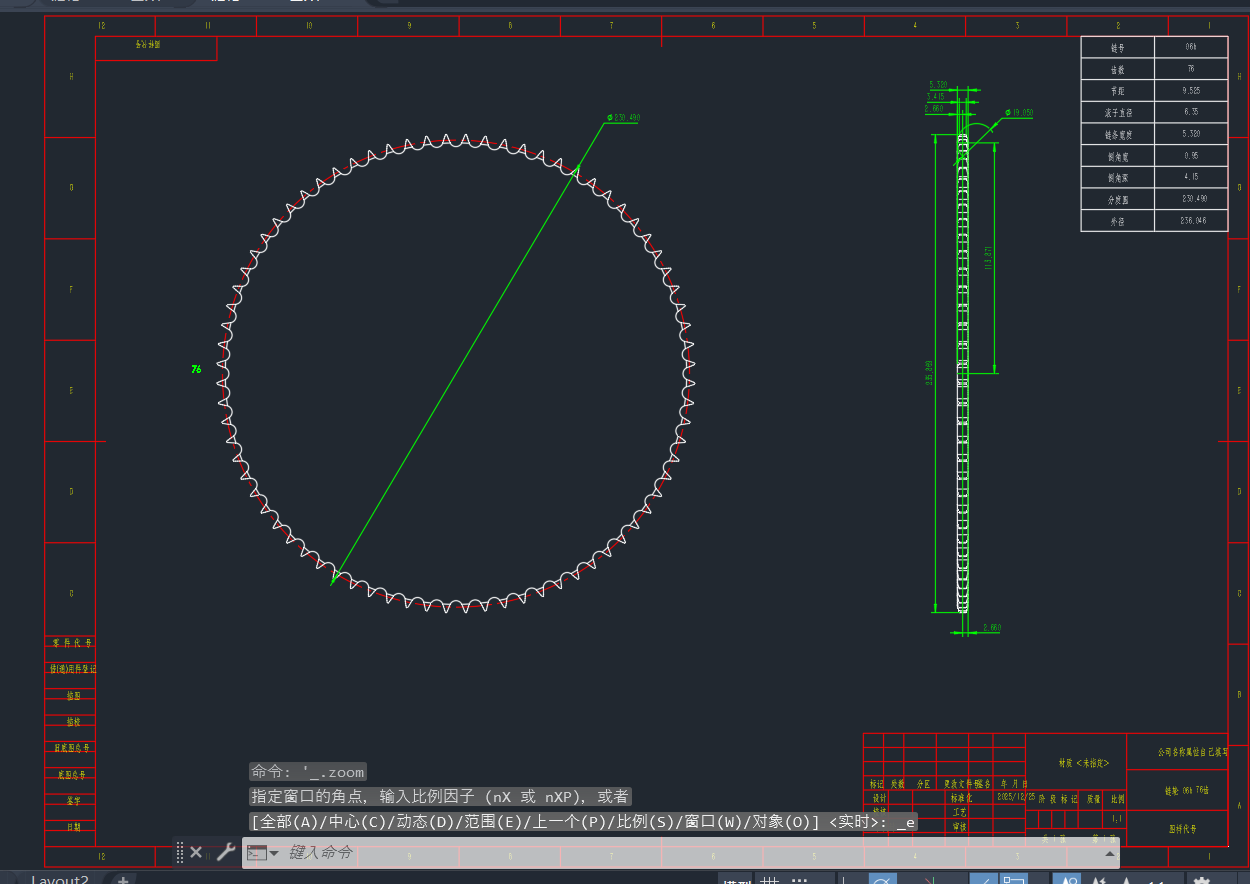Select title block text 公司名称属性自己填写

[1192, 752]
